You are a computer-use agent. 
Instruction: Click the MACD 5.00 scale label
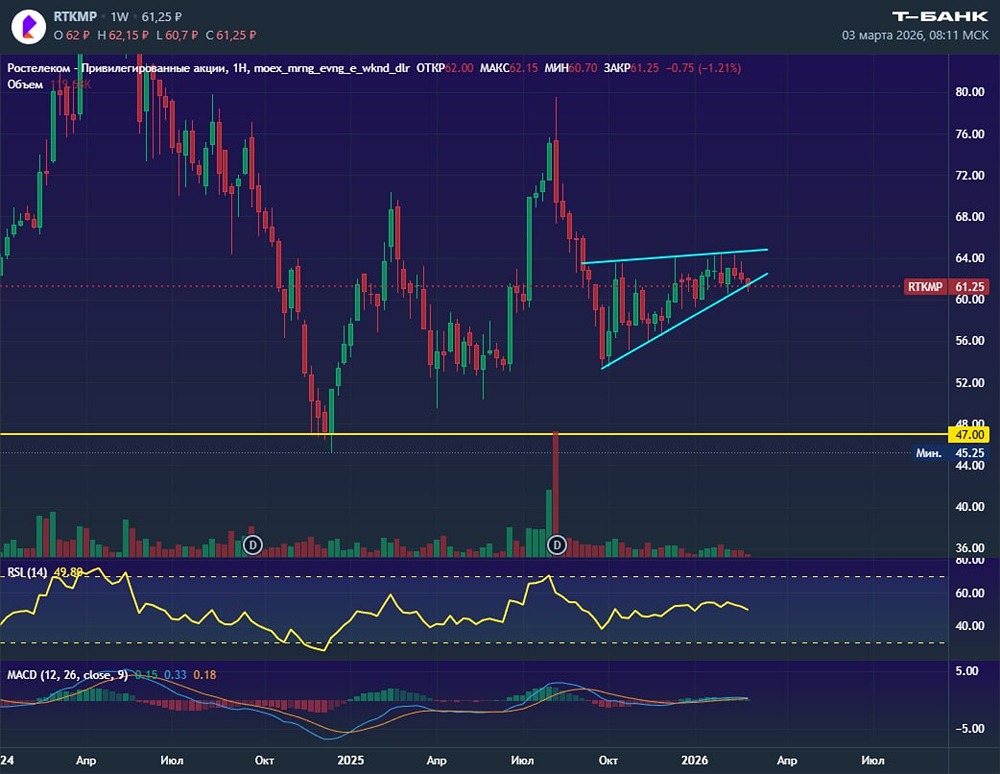[x=967, y=671]
